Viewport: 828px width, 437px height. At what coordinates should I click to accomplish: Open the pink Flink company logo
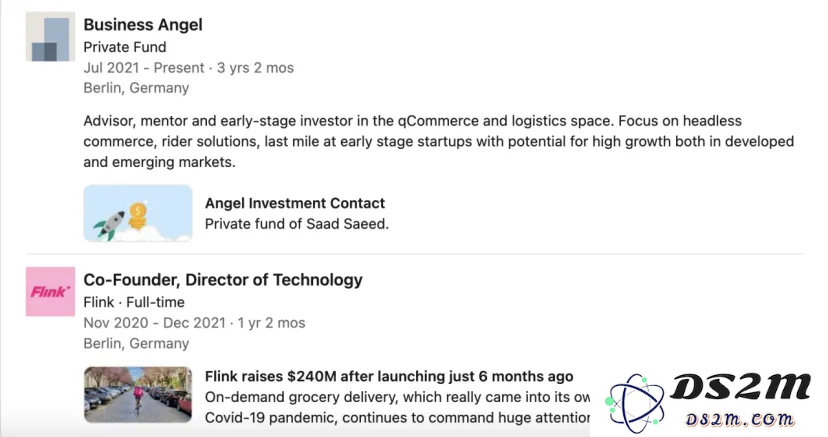50,291
